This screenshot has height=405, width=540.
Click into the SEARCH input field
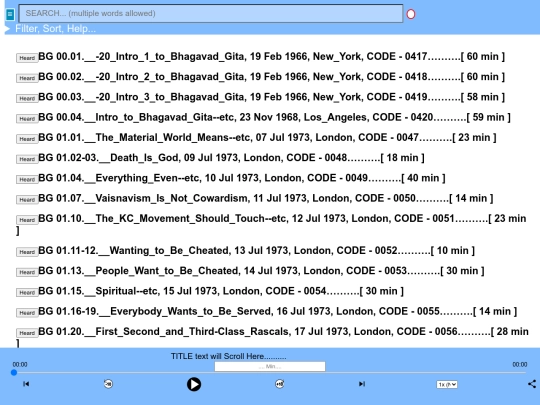[x=210, y=13]
